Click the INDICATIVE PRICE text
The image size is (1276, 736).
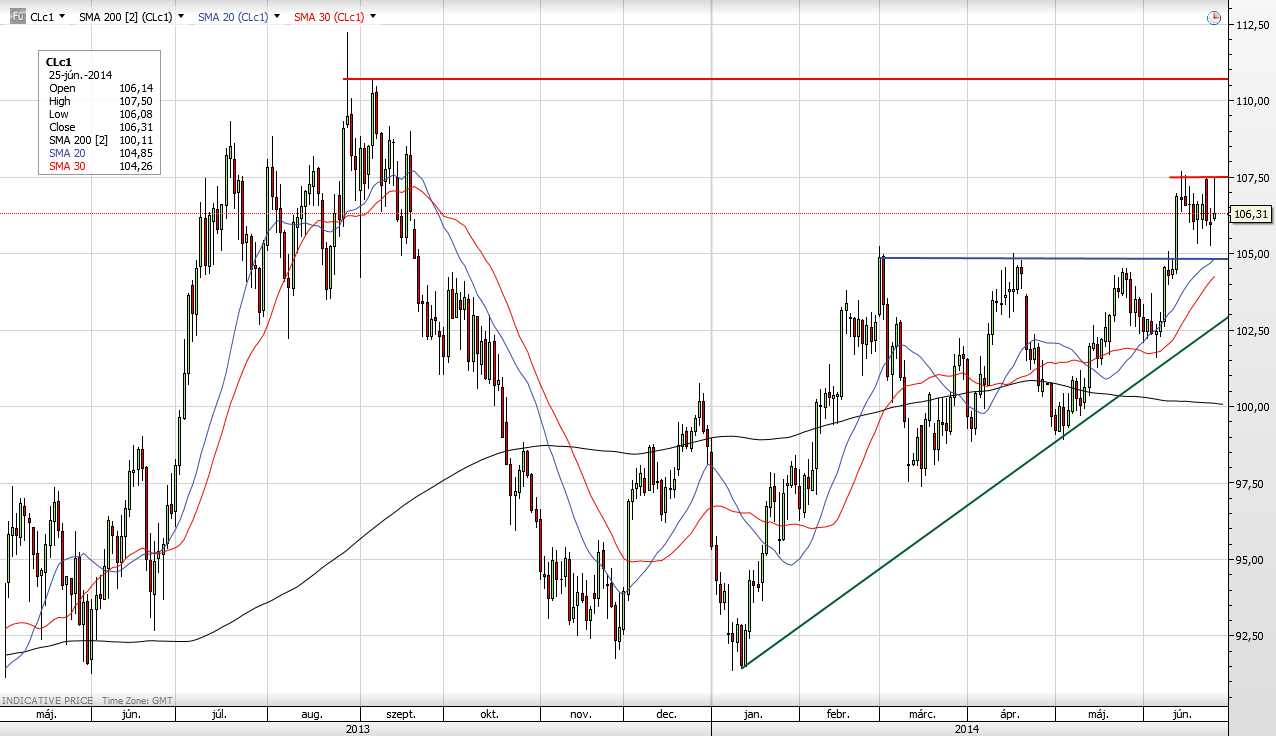pyautogui.click(x=47, y=700)
